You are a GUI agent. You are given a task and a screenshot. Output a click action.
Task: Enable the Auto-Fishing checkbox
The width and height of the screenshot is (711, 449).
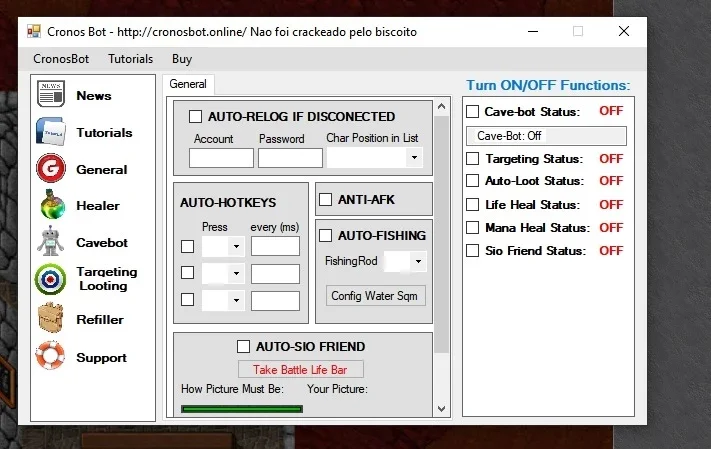[x=326, y=235]
